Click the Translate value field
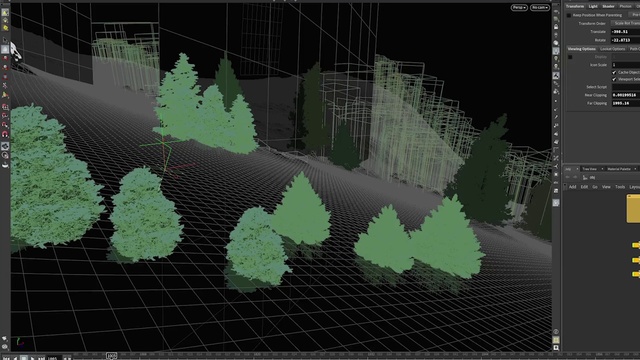Screen dimensions: 640x360 (625, 31)
